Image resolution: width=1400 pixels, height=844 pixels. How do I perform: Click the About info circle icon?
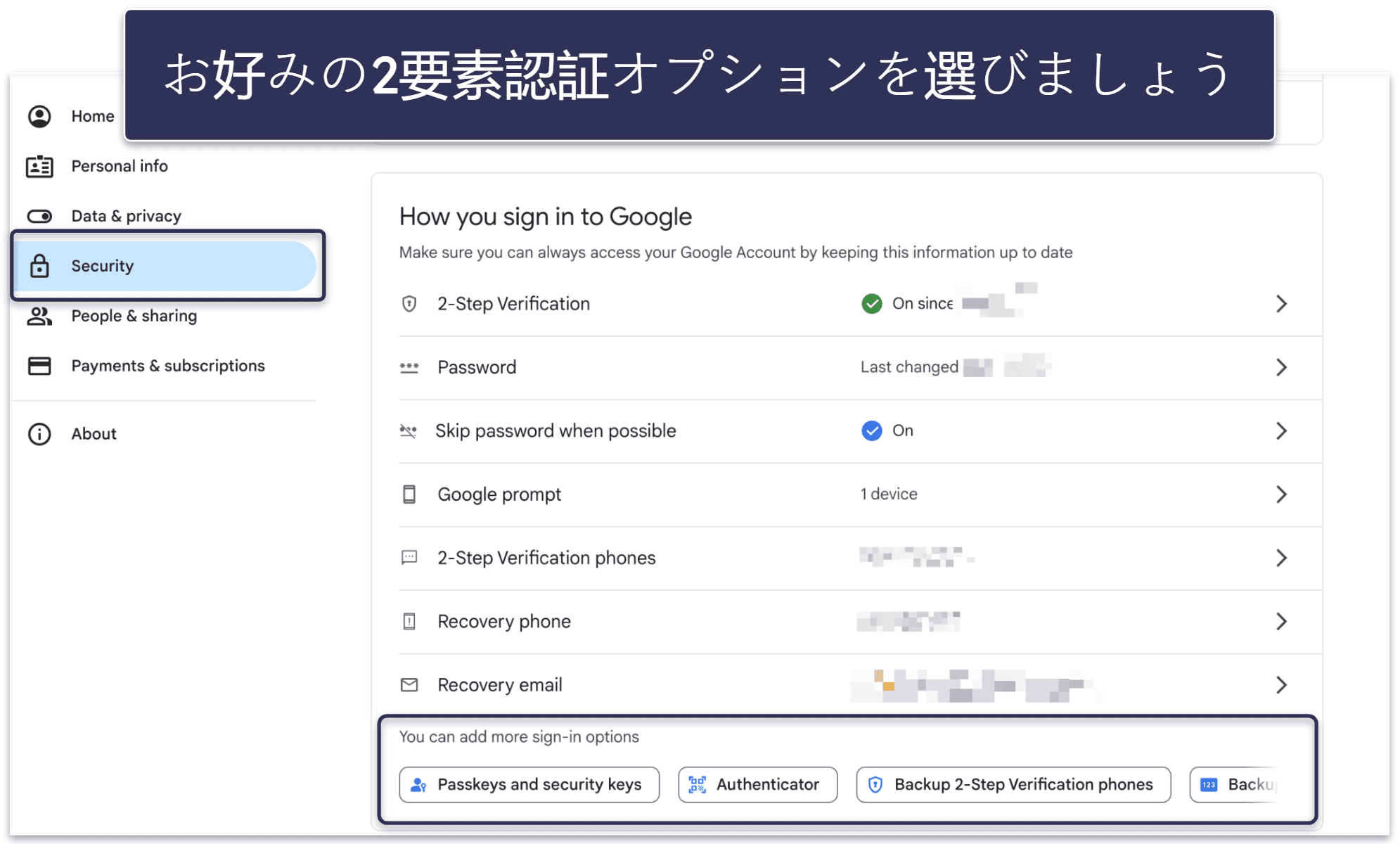39,434
